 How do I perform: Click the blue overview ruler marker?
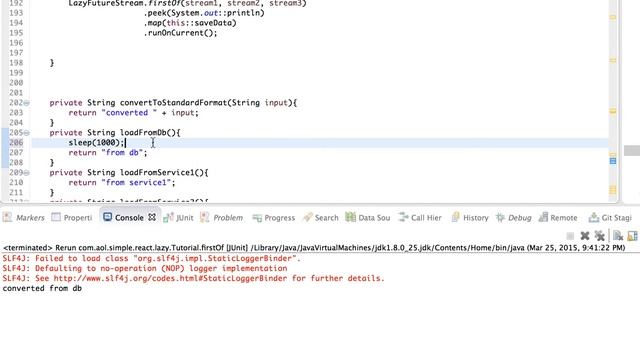coord(613,161)
